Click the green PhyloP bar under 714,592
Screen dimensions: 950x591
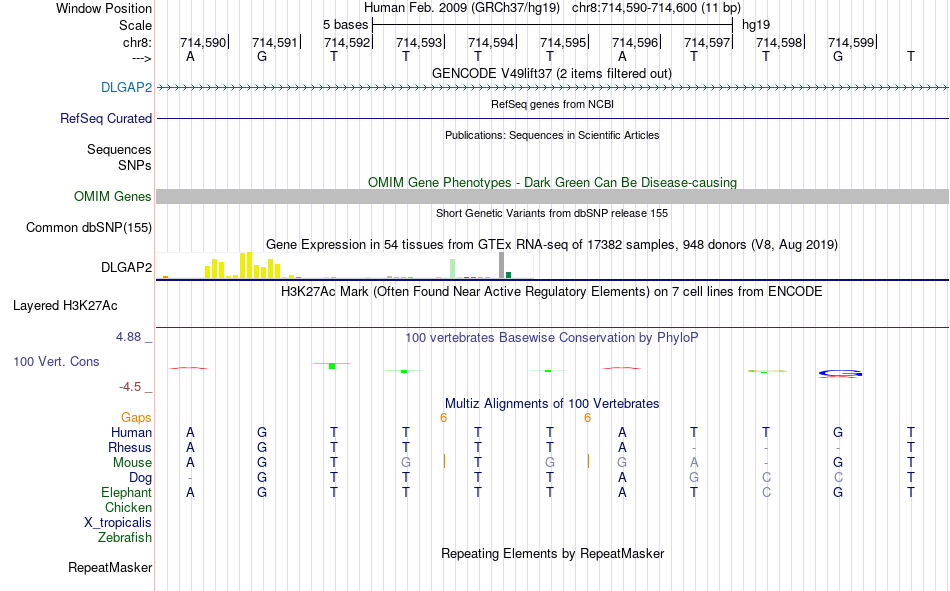point(332,365)
